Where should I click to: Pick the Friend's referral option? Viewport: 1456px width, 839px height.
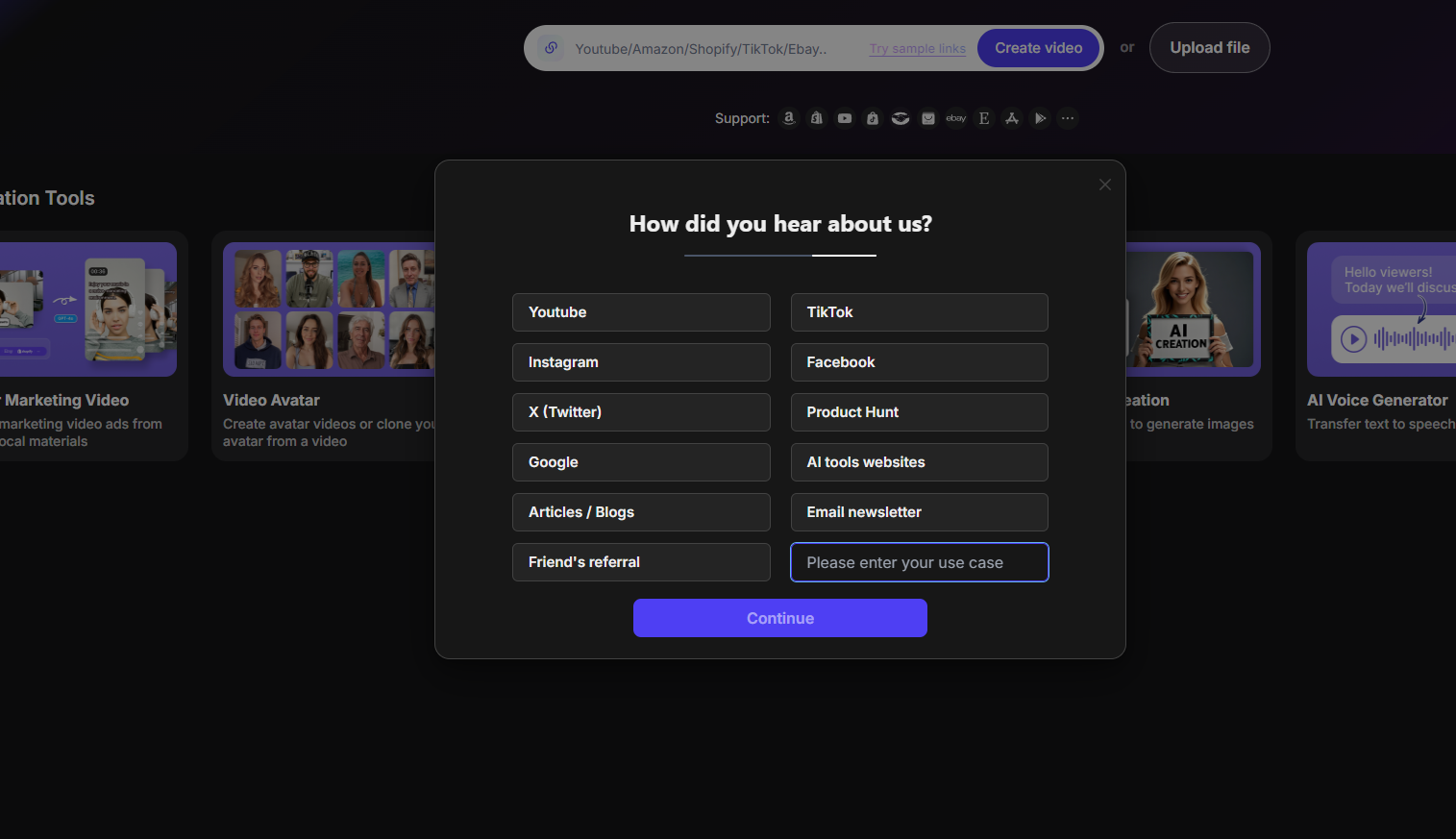tap(641, 562)
